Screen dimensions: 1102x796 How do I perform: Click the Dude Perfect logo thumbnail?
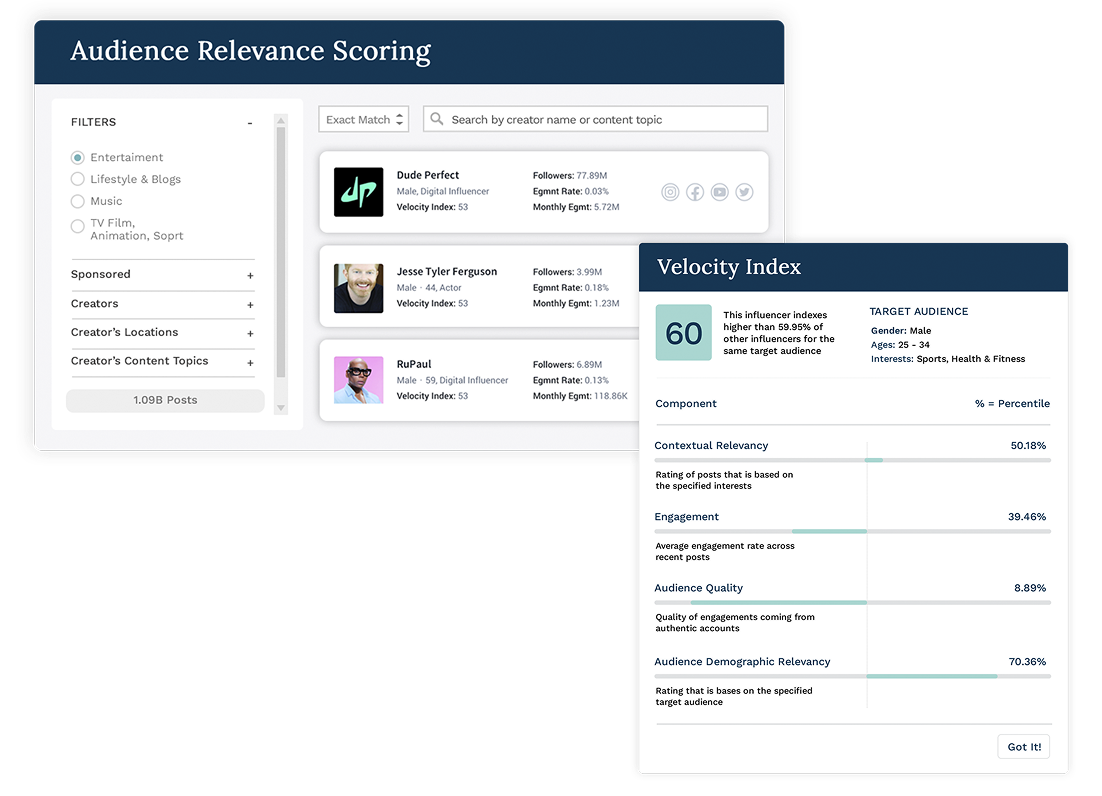(359, 192)
